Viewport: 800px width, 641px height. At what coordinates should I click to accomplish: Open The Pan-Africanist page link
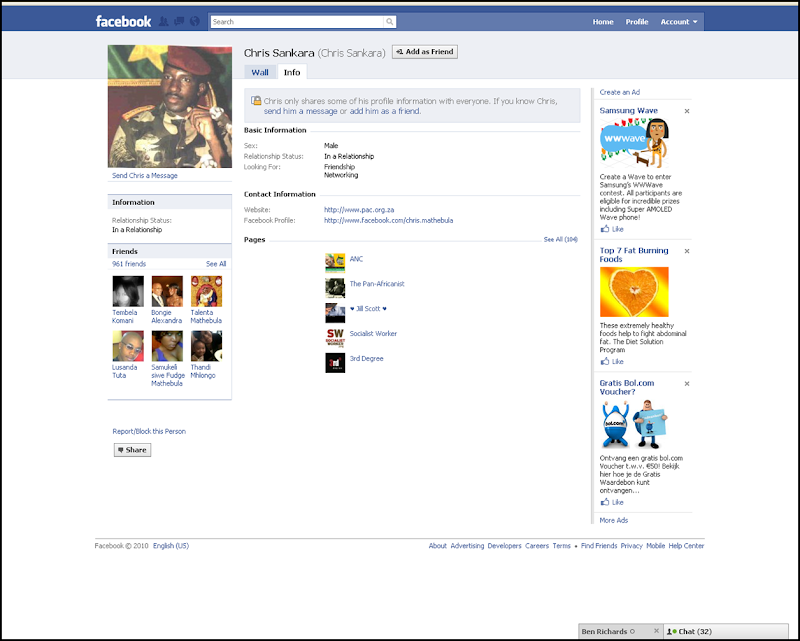(377, 284)
